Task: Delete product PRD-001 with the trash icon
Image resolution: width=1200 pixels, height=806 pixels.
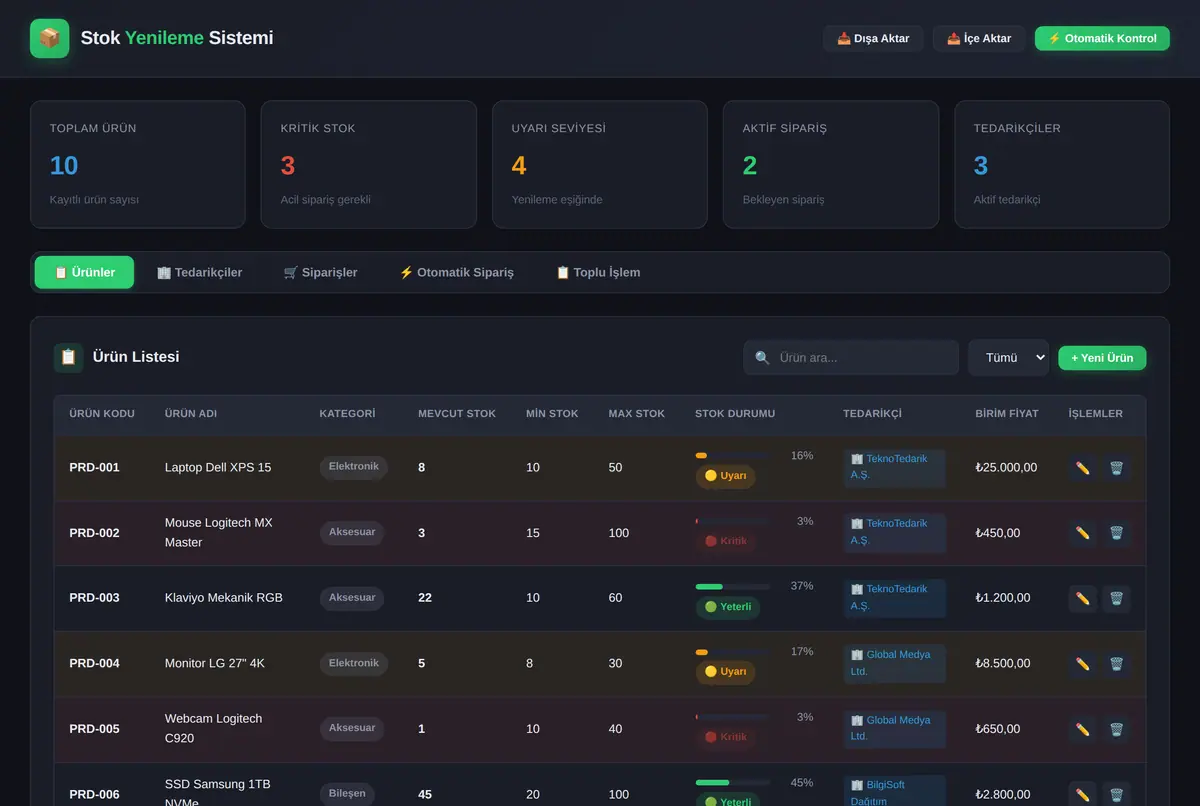Action: pyautogui.click(x=1116, y=468)
